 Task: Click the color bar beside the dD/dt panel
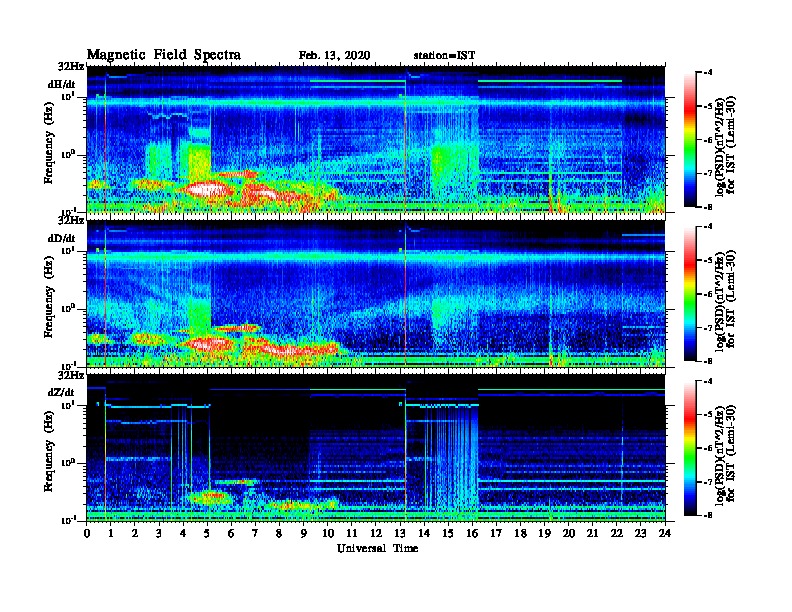pyautogui.click(x=690, y=294)
